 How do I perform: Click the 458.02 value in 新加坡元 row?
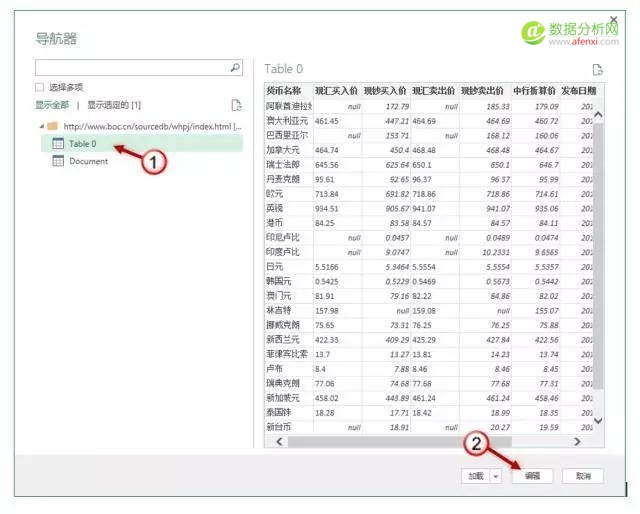tap(327, 398)
